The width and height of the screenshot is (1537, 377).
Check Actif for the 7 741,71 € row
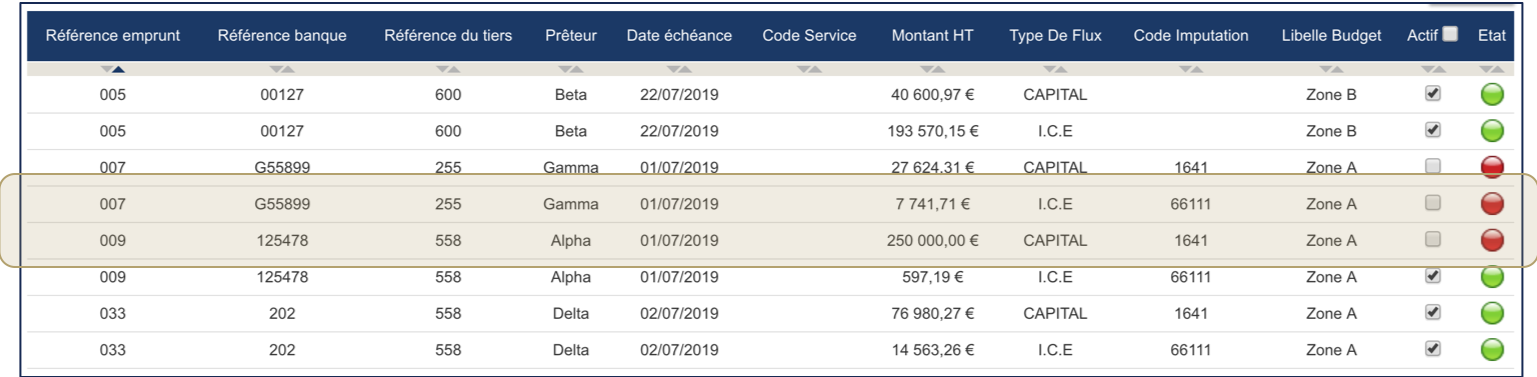pyautogui.click(x=1433, y=203)
